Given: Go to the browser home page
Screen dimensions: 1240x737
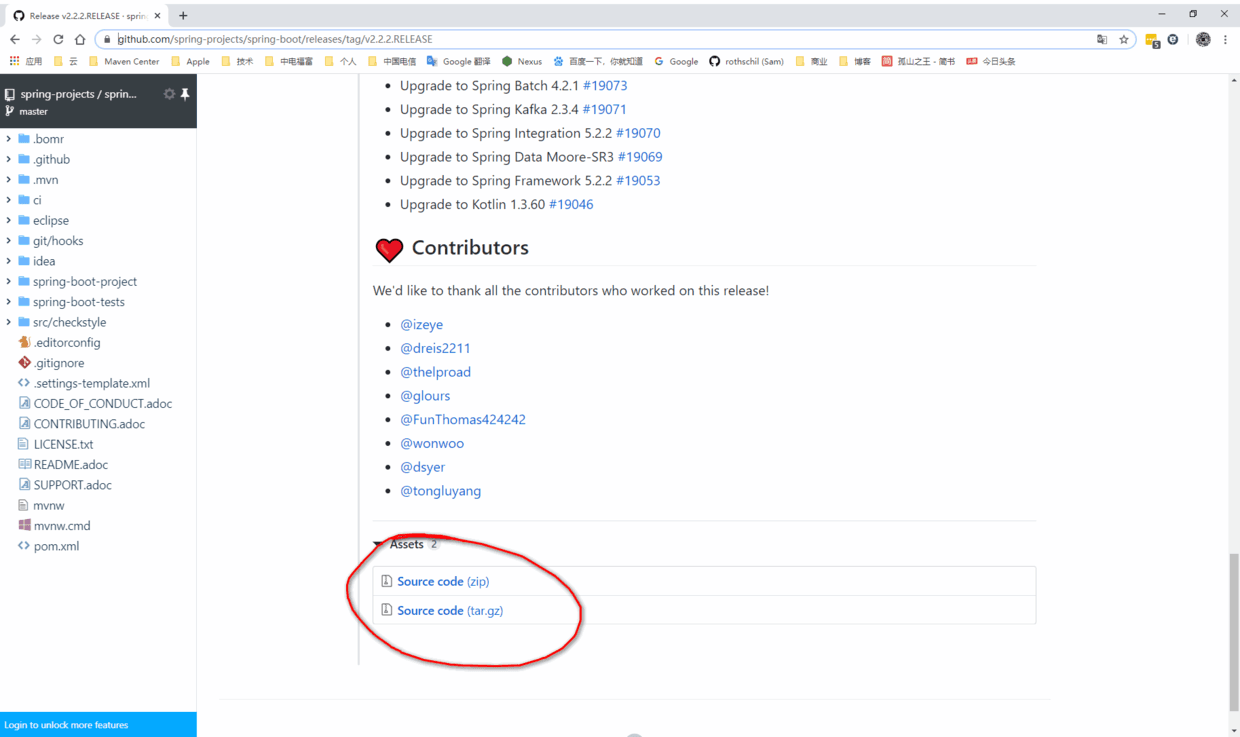Looking at the screenshot, I should click(80, 39).
